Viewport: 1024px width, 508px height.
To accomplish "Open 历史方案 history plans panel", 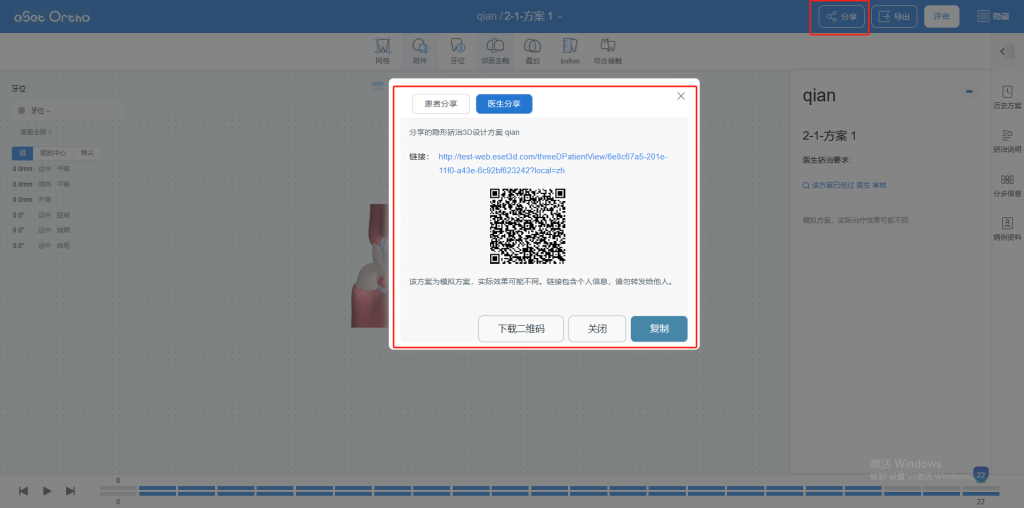I will (1007, 98).
